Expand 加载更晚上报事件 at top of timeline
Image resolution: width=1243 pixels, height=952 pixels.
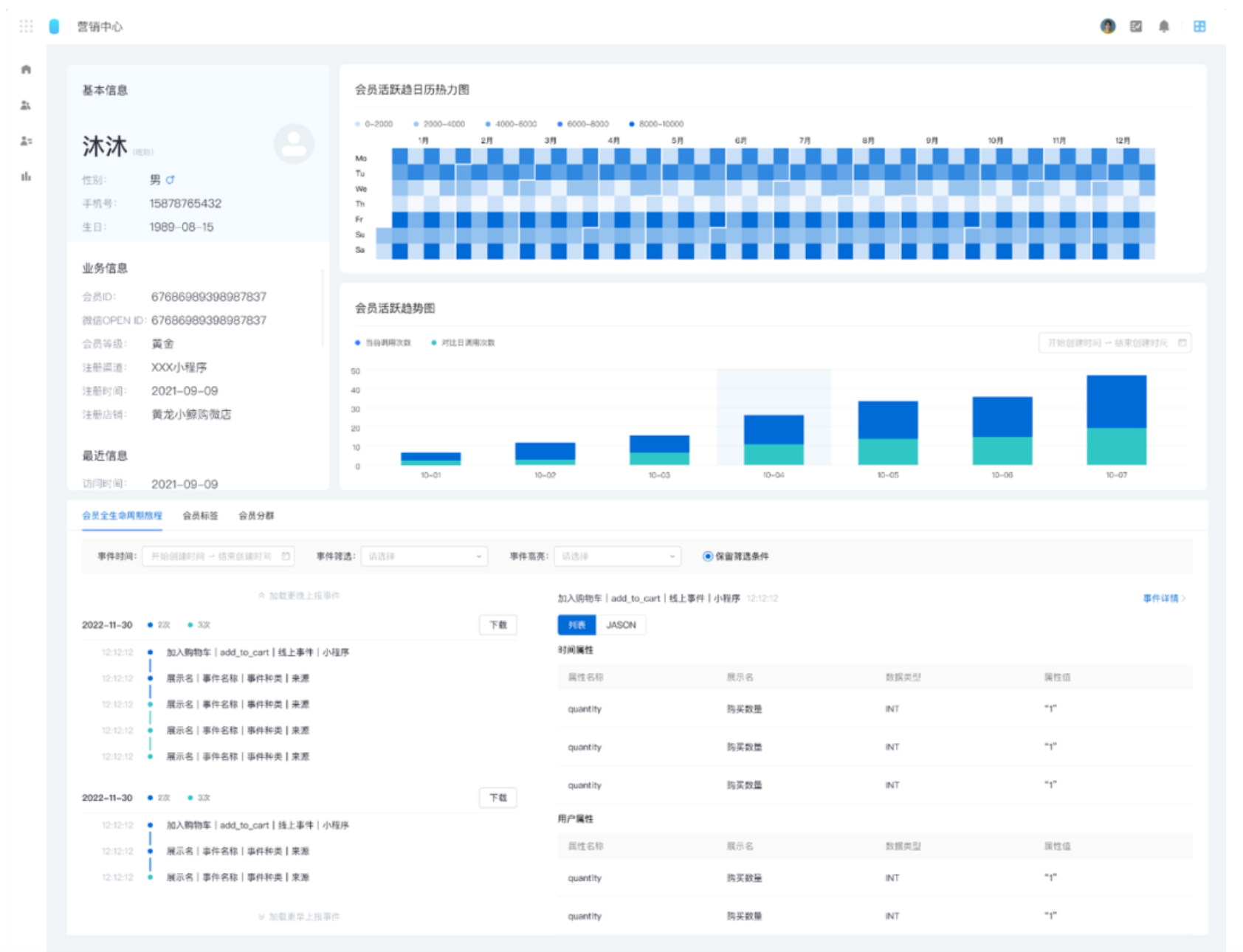pyautogui.click(x=299, y=596)
